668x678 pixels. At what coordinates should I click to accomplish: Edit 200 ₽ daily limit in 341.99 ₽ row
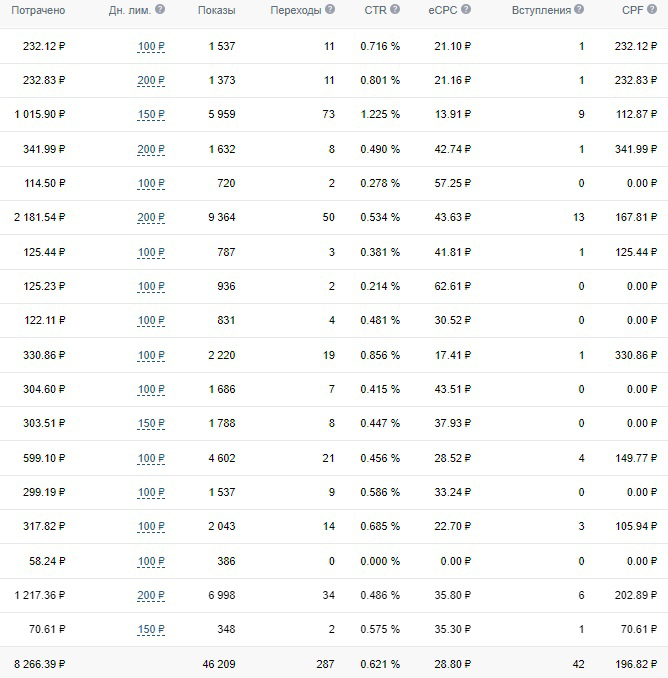(x=151, y=149)
